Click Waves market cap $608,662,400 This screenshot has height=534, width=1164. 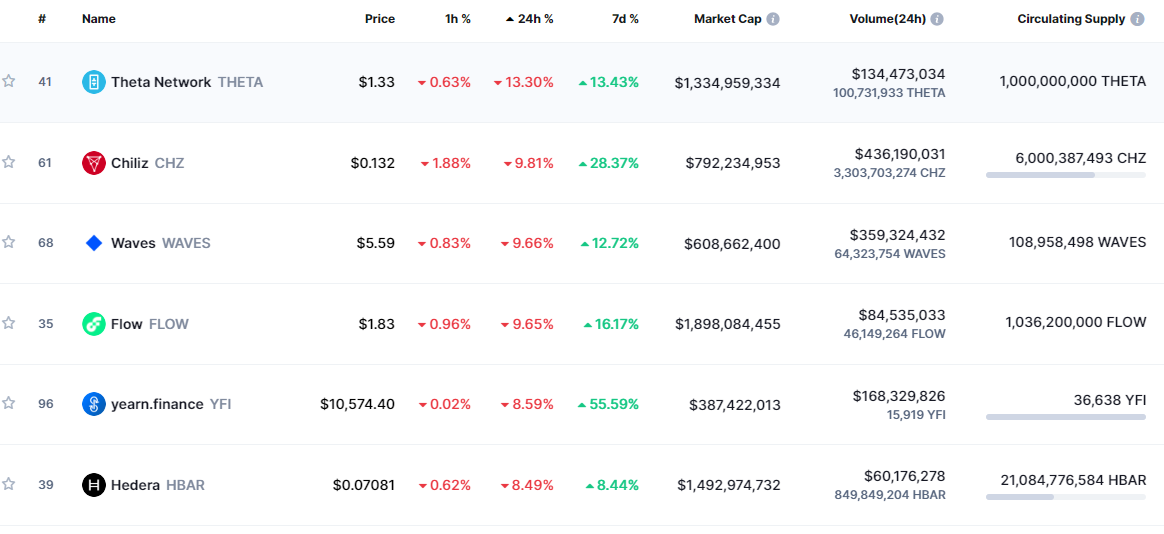pos(733,244)
